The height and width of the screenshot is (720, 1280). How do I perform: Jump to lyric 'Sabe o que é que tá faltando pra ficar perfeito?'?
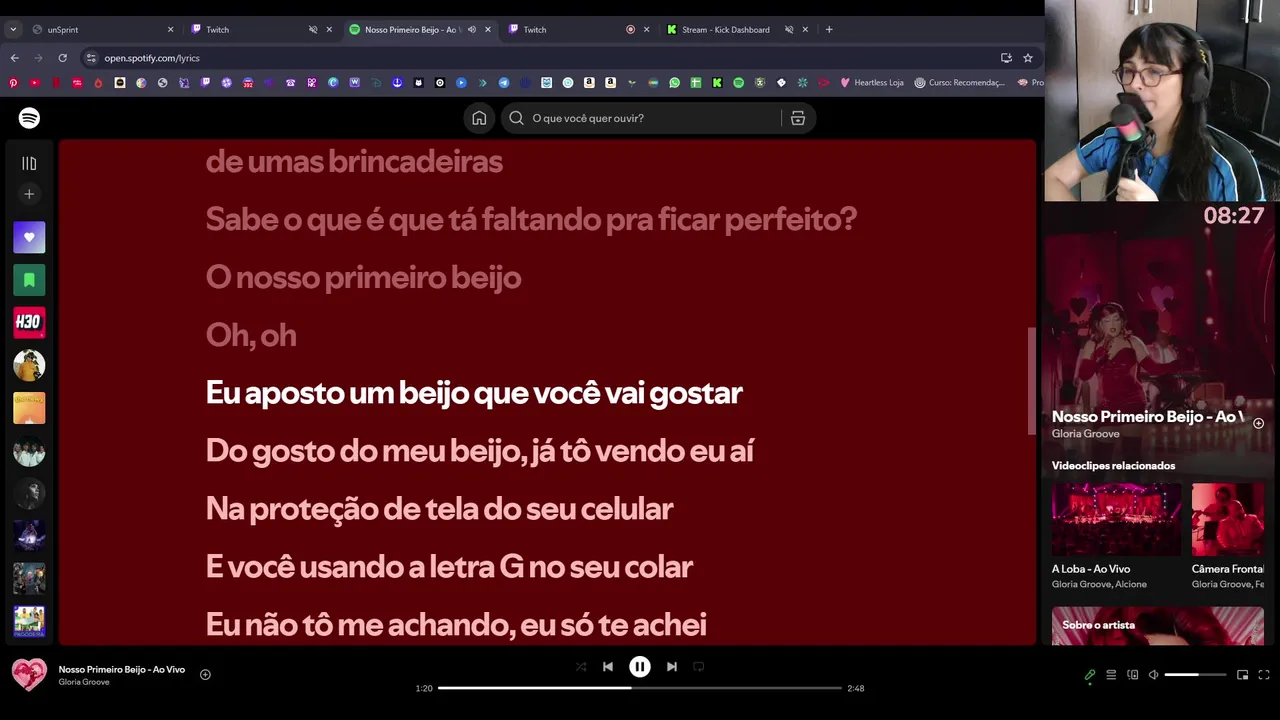click(531, 219)
